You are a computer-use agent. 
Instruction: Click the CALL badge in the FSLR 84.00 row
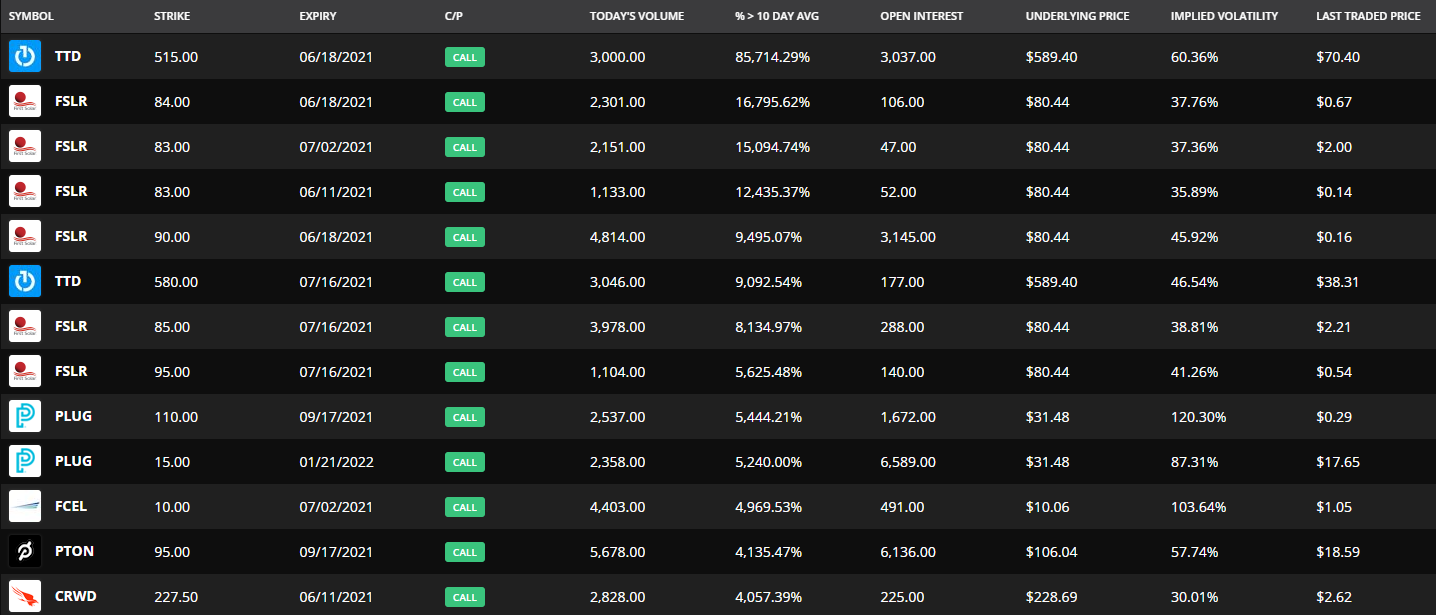465,102
